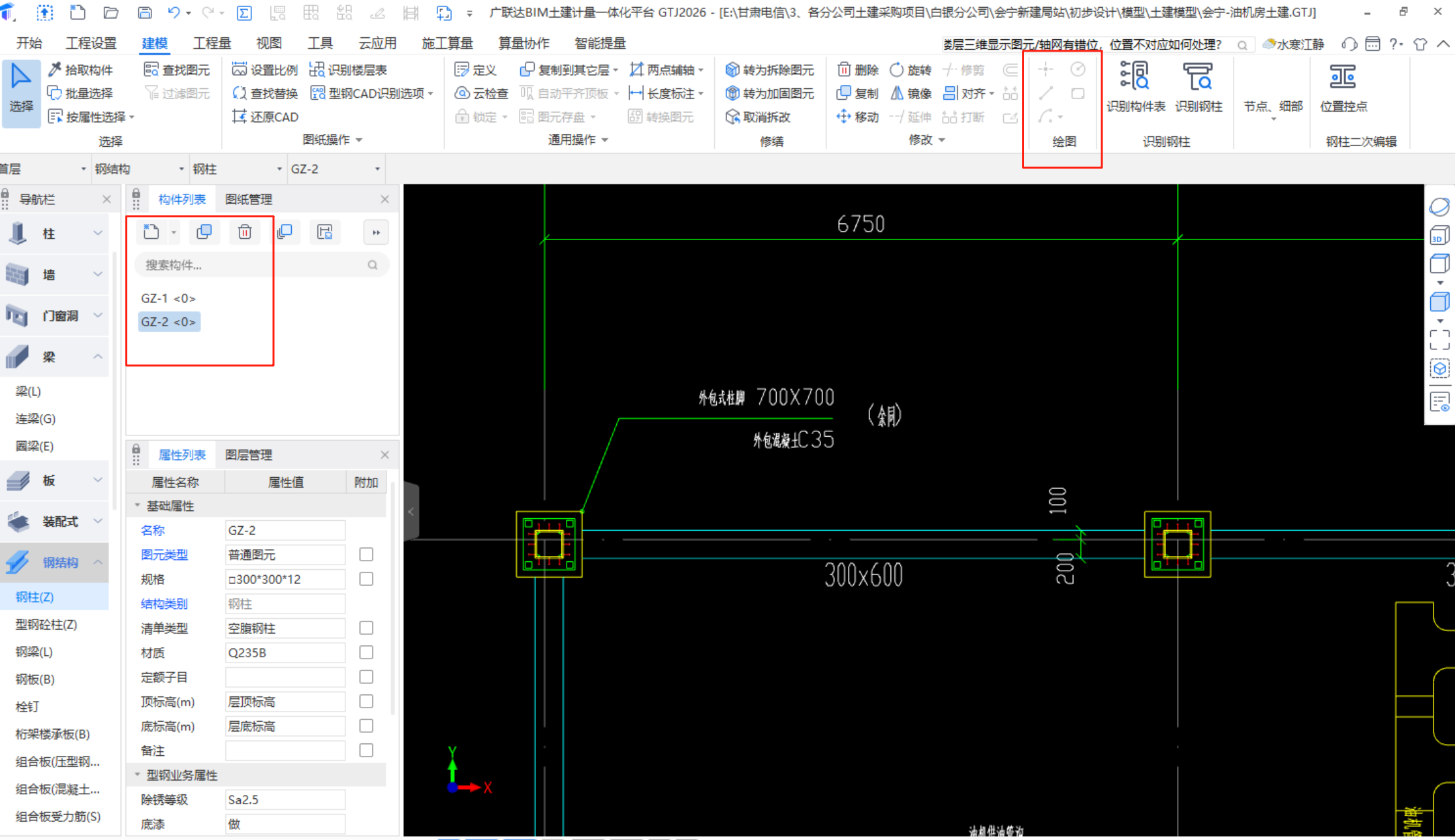The height and width of the screenshot is (840, 1455).
Task: Toggle 定额子目 附加 checkbox
Action: pos(366,677)
